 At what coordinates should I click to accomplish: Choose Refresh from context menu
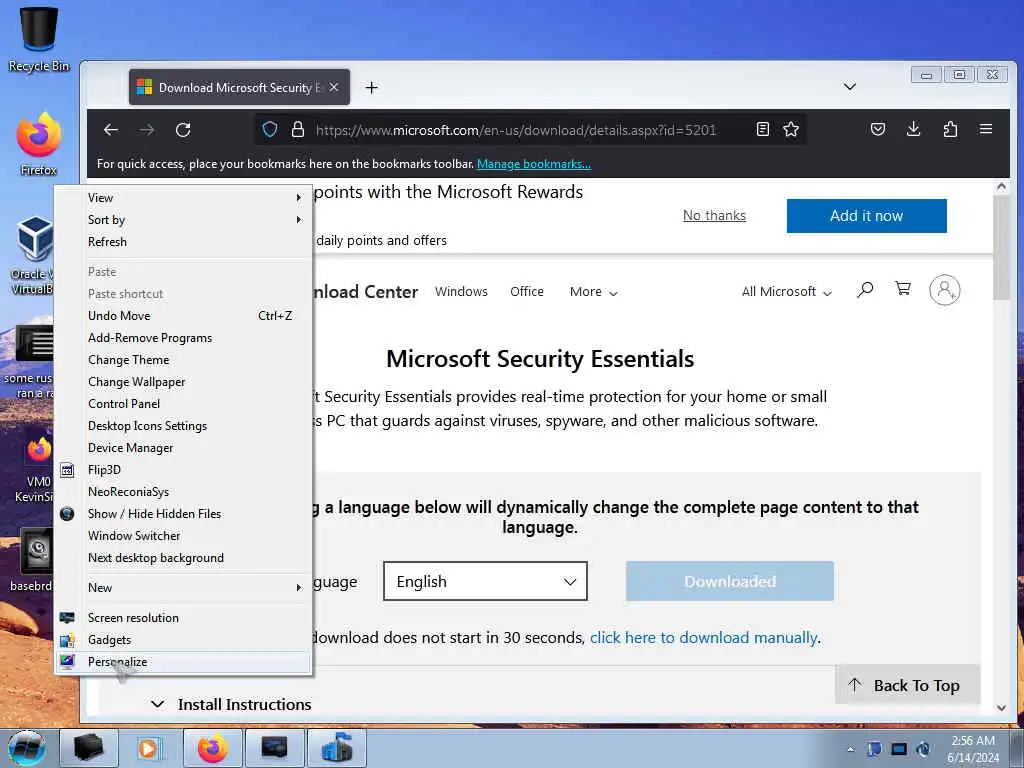(x=183, y=242)
